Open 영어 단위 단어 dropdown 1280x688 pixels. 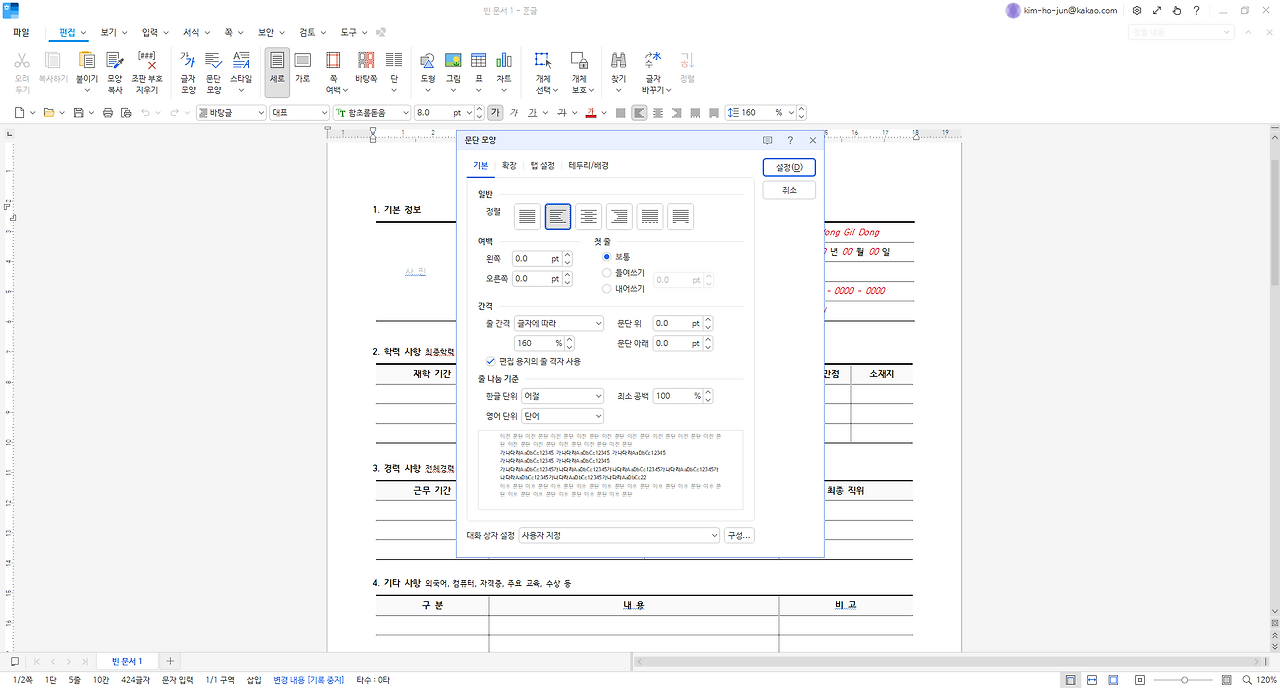563,416
